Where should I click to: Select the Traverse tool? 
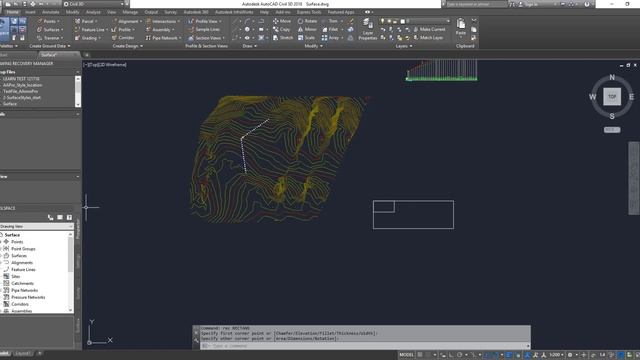click(x=50, y=38)
